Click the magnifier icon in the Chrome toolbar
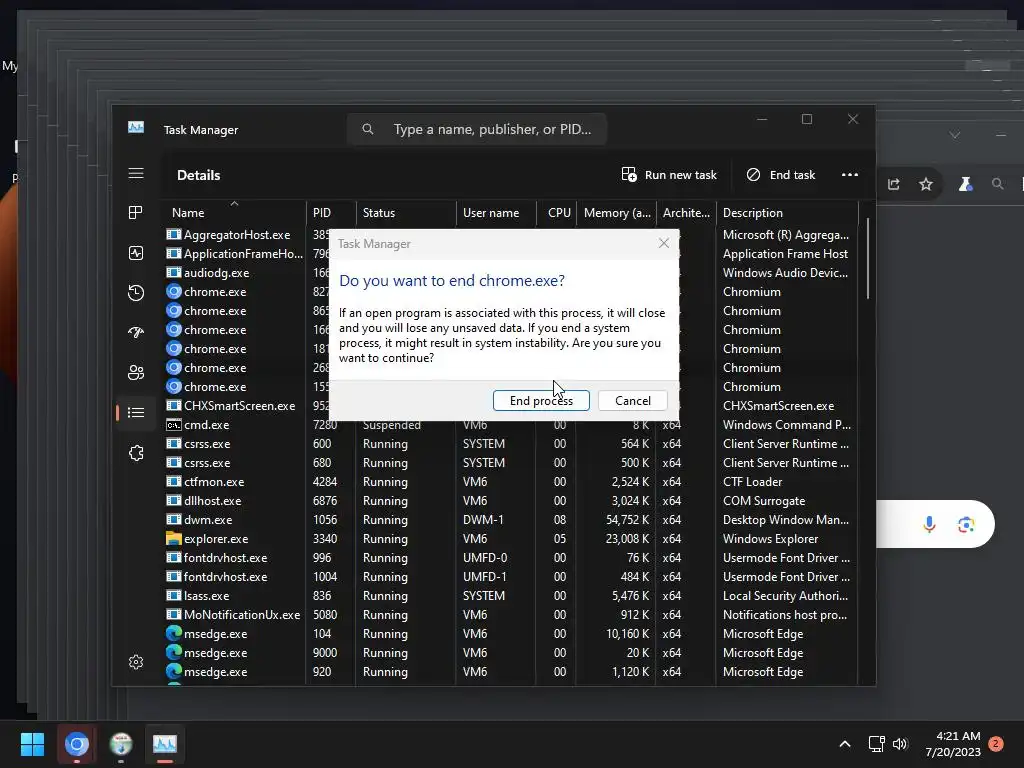 (x=997, y=184)
